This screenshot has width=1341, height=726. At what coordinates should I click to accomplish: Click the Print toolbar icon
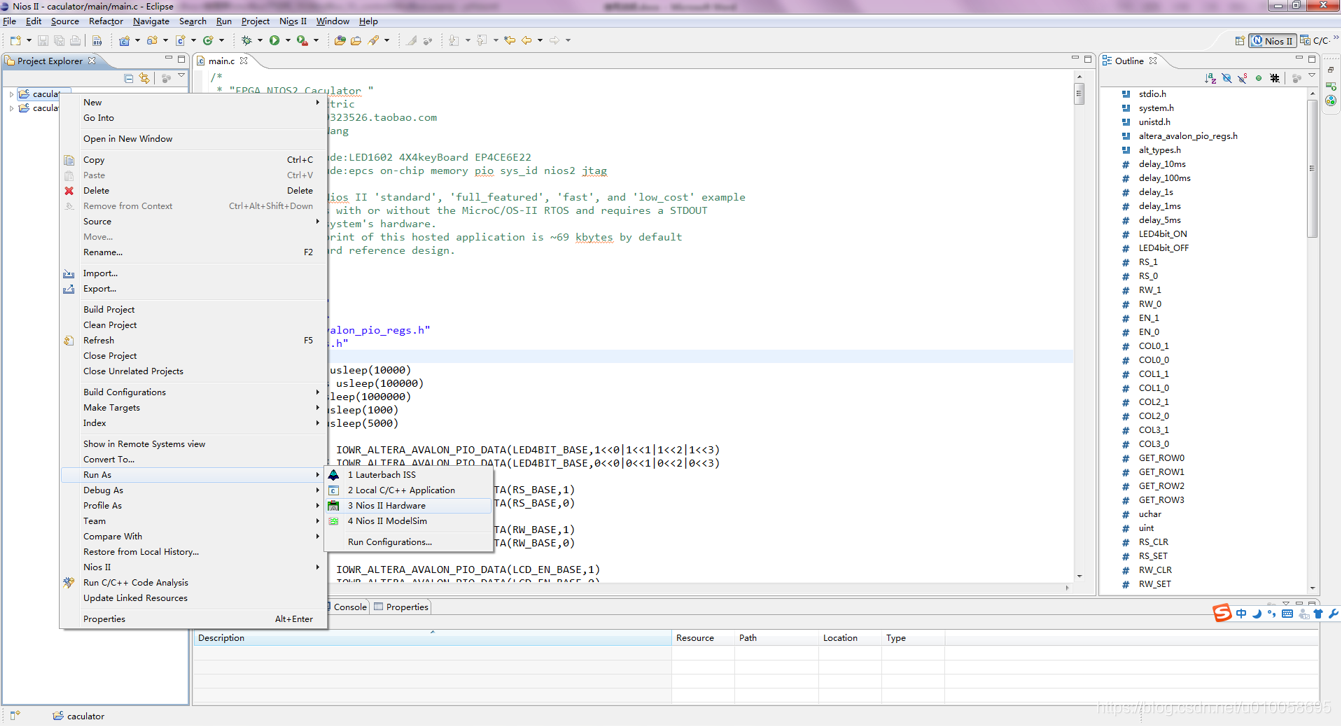tap(75, 41)
